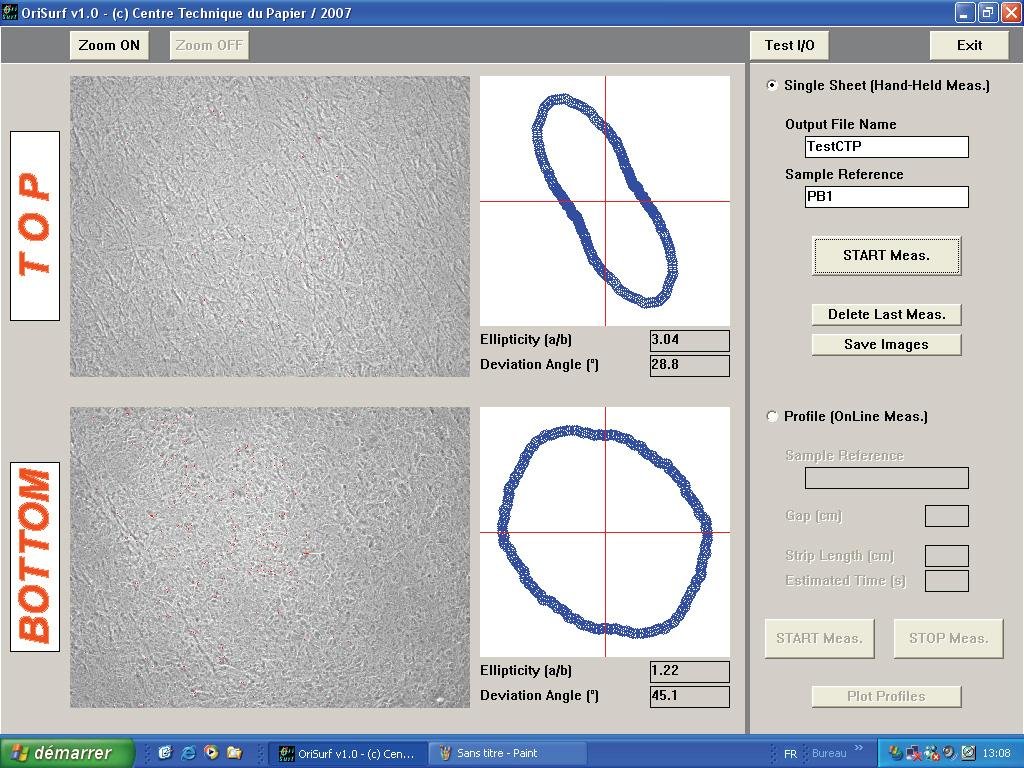1024x768 pixels.
Task: Select Single Sheet (Hand-Held Meas.) option
Action: click(772, 86)
